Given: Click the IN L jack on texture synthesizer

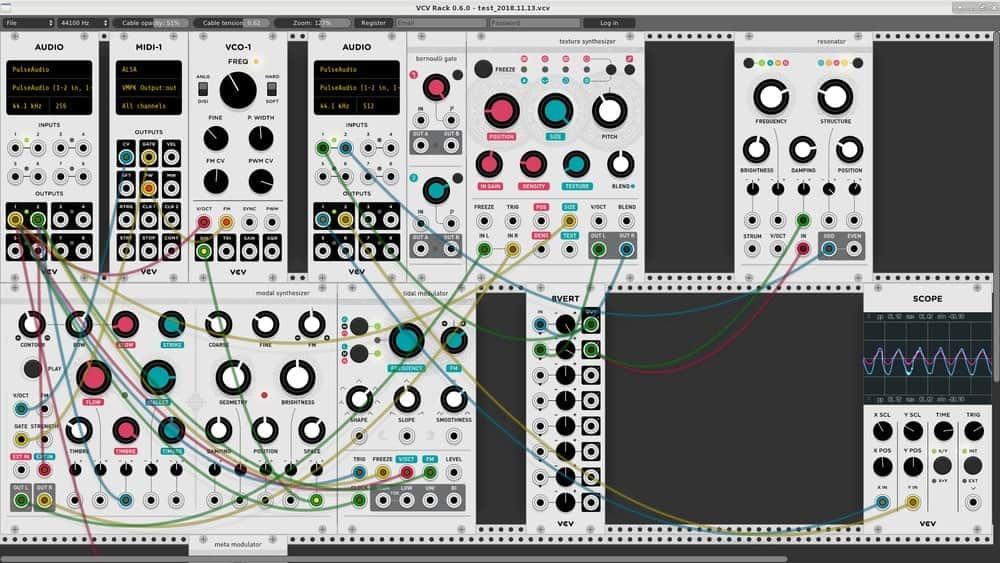Looking at the screenshot, I should point(484,250).
